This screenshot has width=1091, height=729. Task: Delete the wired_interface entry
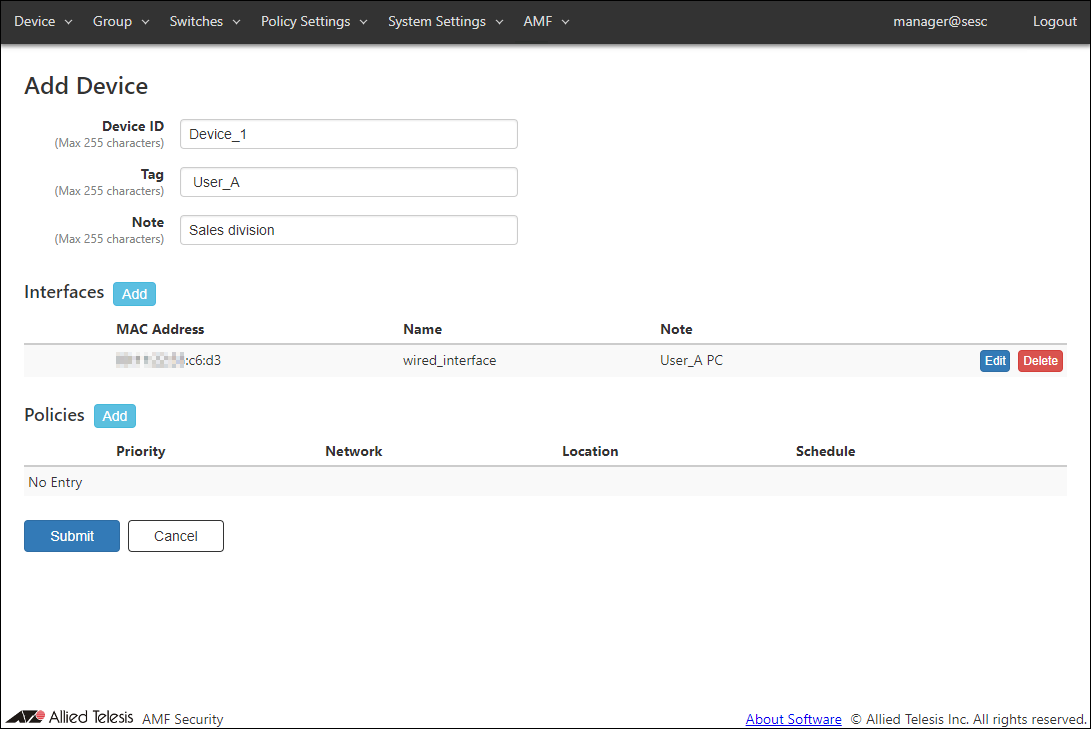click(x=1040, y=361)
